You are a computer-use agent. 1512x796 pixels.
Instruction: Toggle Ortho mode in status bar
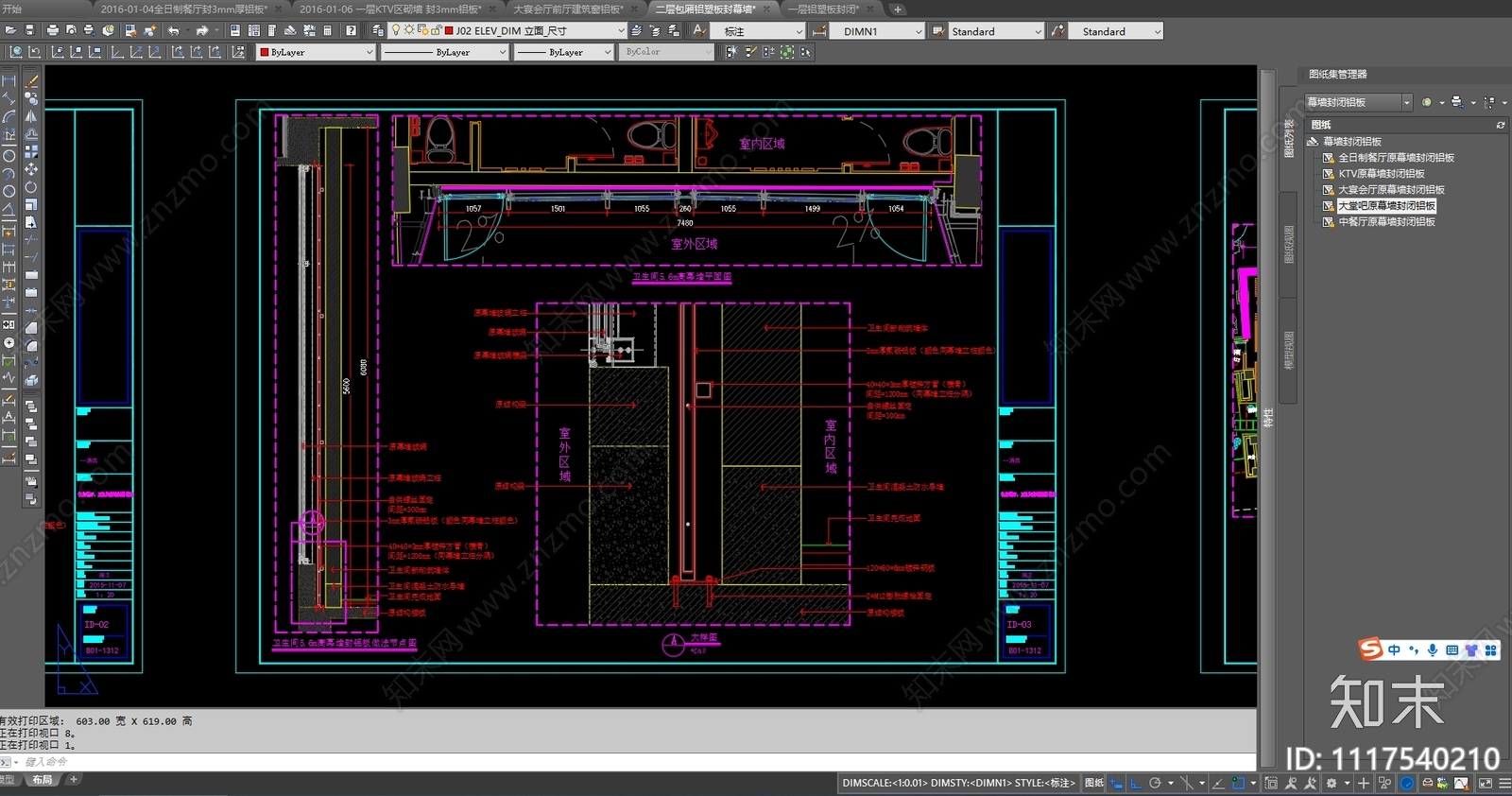pyautogui.click(x=1136, y=783)
